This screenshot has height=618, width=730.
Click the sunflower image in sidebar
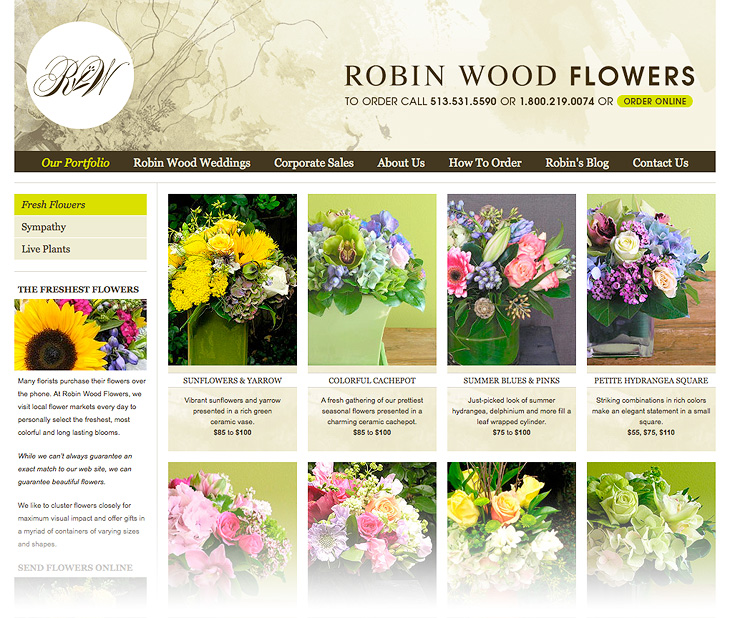(x=80, y=335)
